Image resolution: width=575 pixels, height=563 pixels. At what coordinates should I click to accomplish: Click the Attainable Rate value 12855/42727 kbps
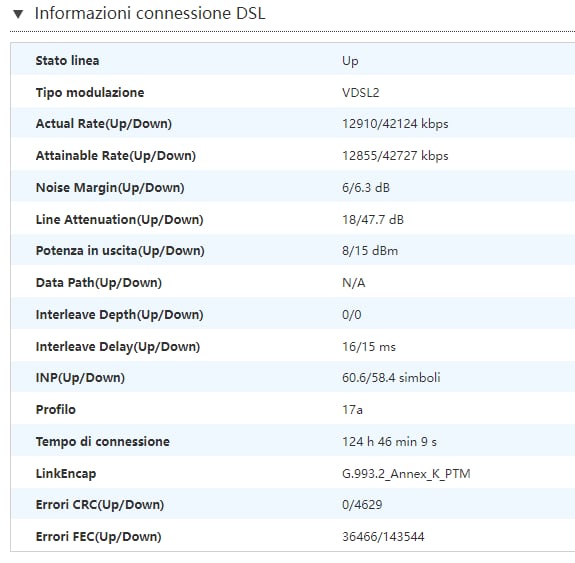point(395,156)
